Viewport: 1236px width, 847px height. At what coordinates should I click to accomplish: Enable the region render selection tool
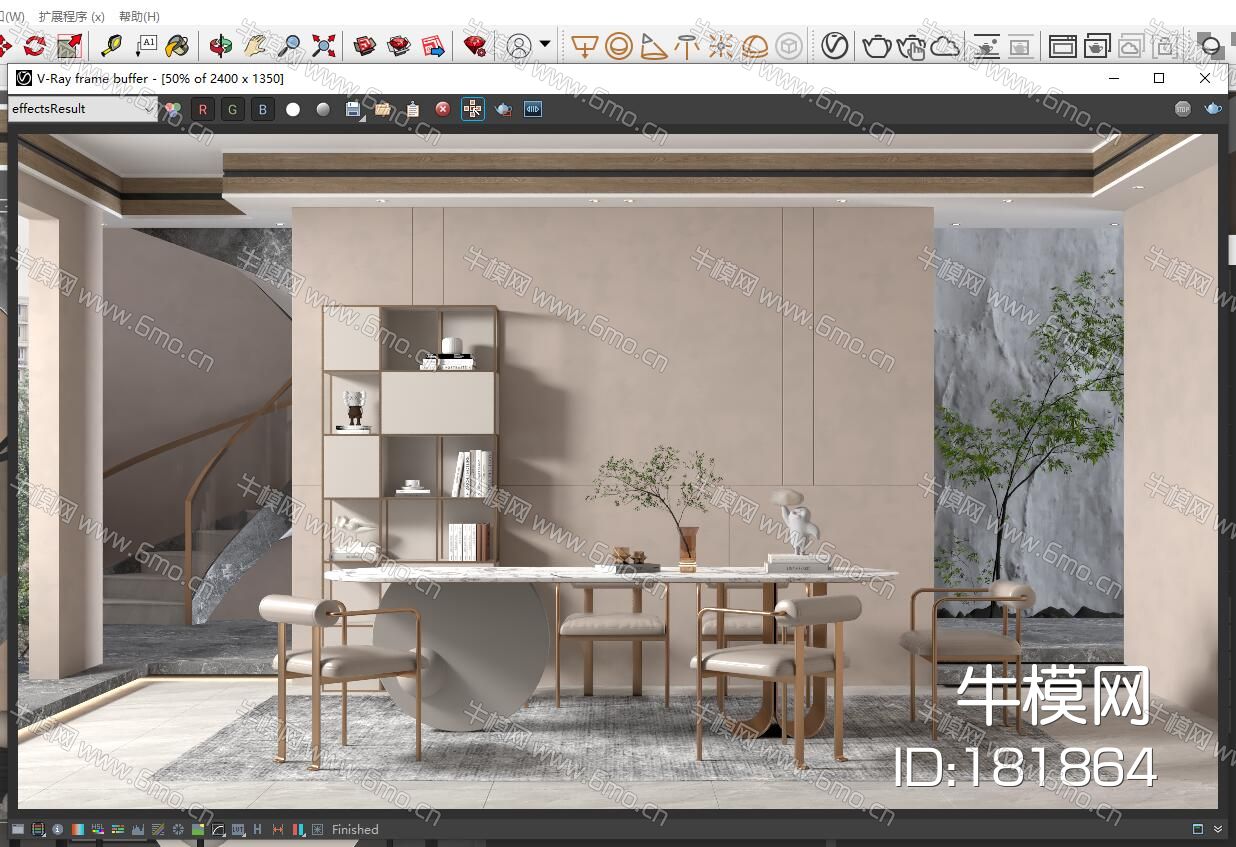pos(473,109)
